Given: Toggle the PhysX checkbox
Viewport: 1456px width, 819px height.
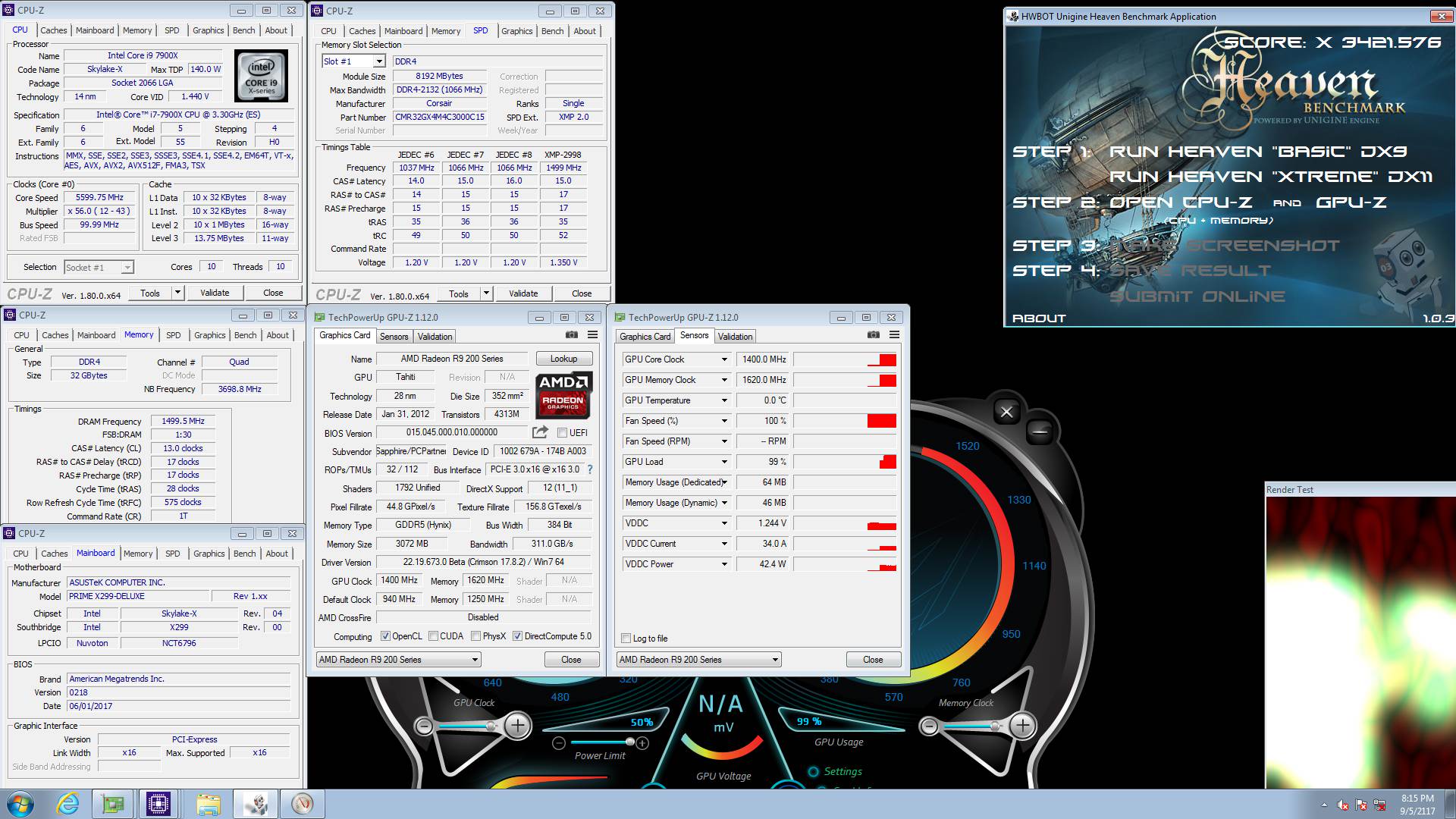Looking at the screenshot, I should point(475,636).
